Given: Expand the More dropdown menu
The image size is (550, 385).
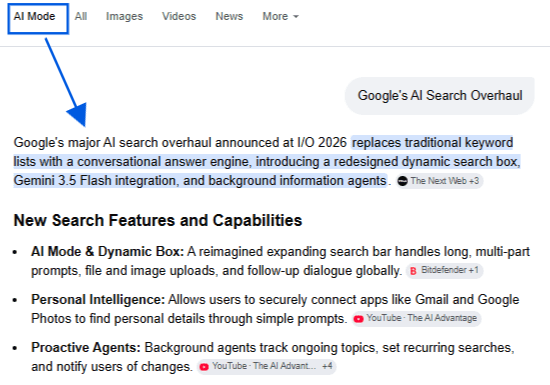Looking at the screenshot, I should click(280, 16).
